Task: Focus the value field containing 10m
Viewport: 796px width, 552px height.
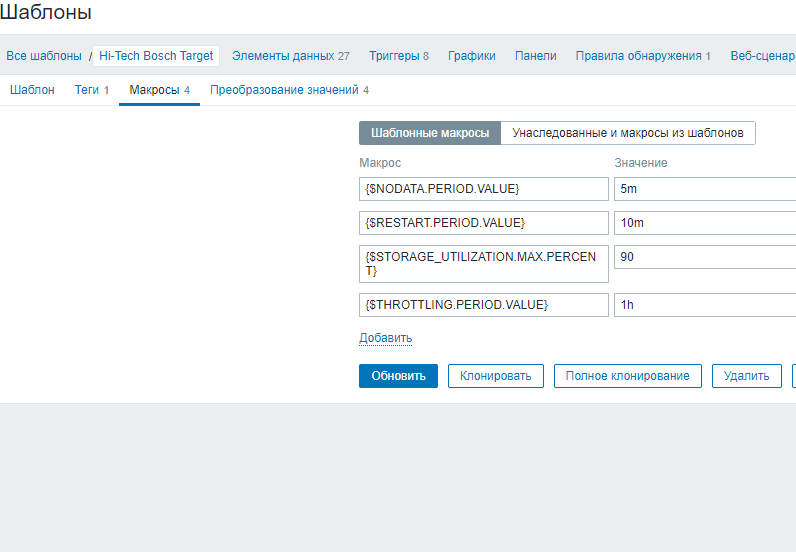Action: pos(704,222)
